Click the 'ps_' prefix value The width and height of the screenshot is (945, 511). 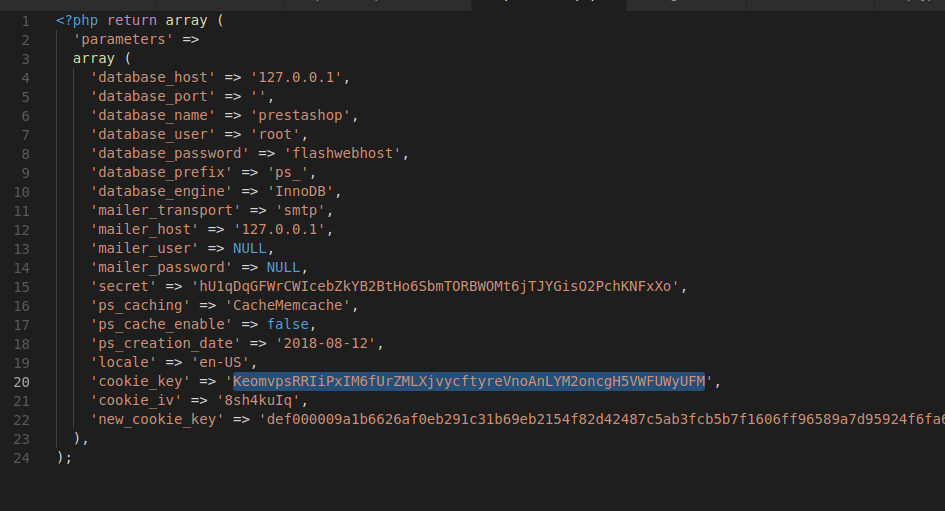[287, 172]
